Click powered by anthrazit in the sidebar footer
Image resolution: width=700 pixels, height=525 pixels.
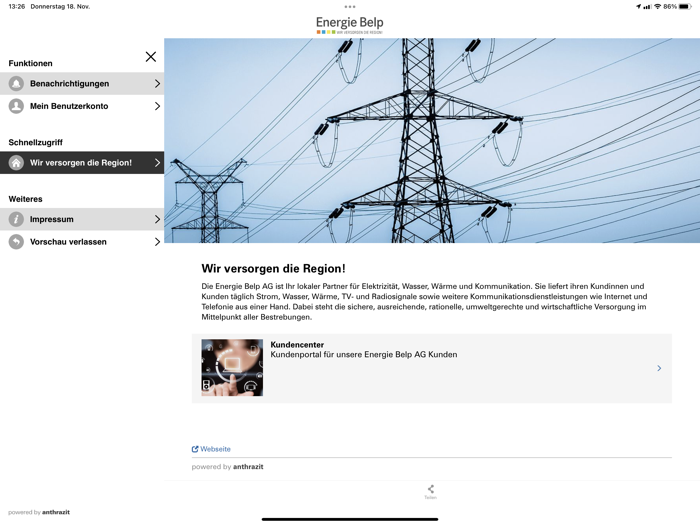[x=39, y=512]
